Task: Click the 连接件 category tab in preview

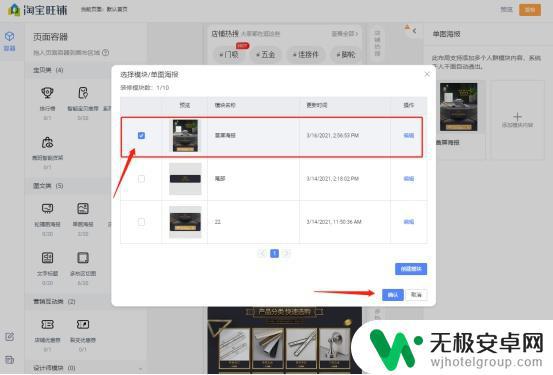Action: [x=305, y=55]
